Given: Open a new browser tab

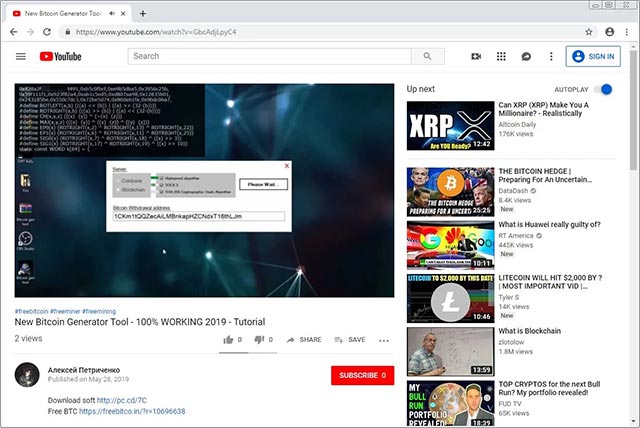Looking at the screenshot, I should tap(143, 13).
